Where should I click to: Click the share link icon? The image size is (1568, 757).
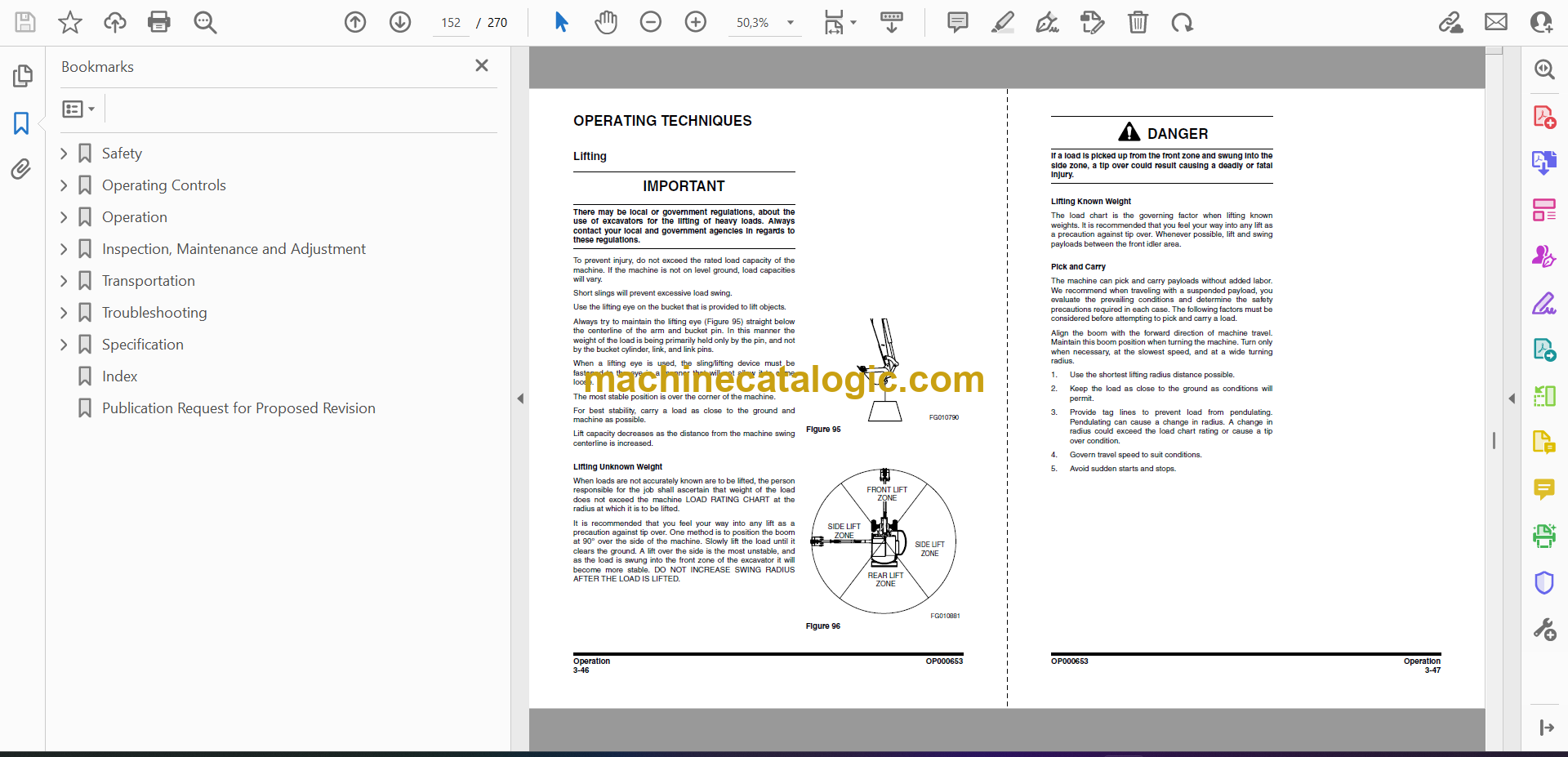coord(1451,22)
